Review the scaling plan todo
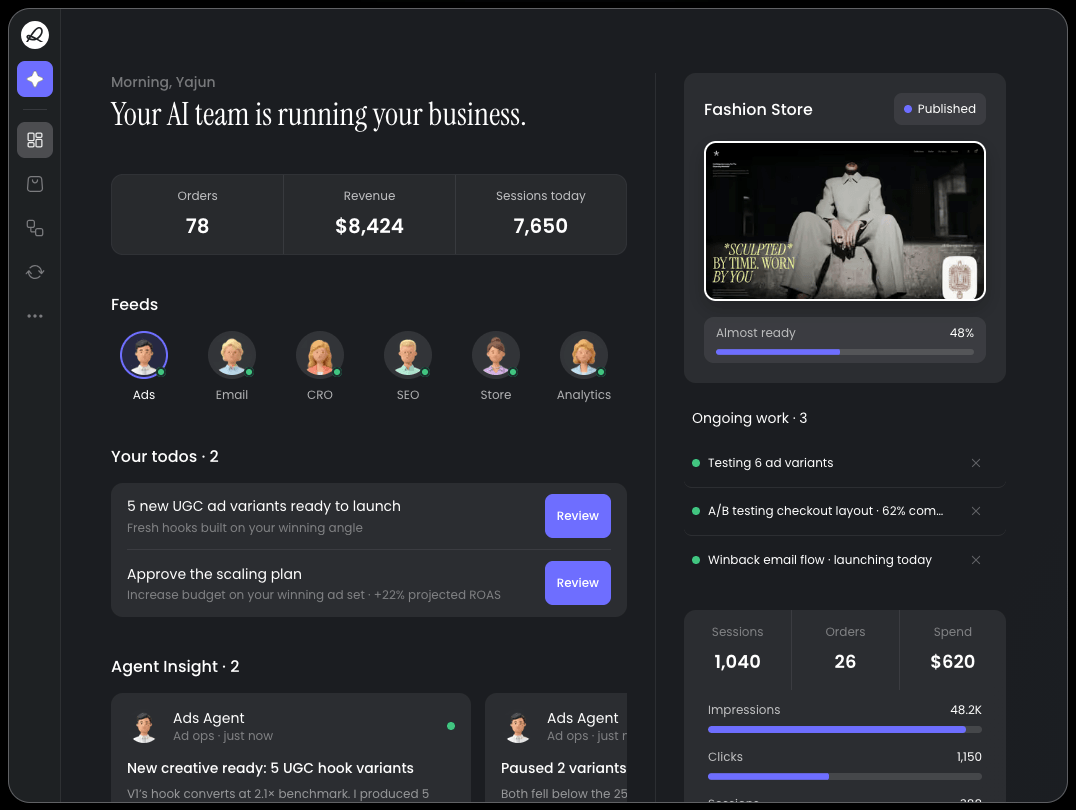 pos(578,583)
